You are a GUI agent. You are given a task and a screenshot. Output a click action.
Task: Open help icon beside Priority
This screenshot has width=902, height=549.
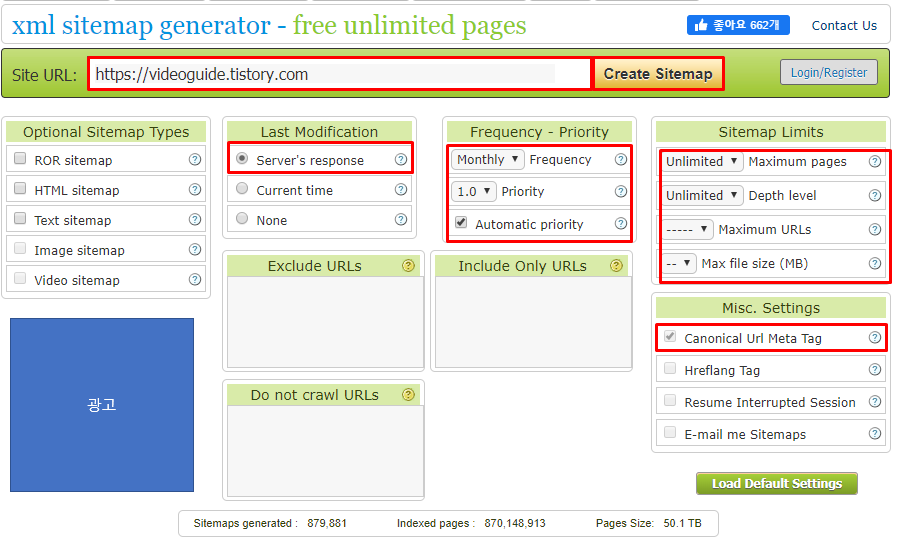621,191
